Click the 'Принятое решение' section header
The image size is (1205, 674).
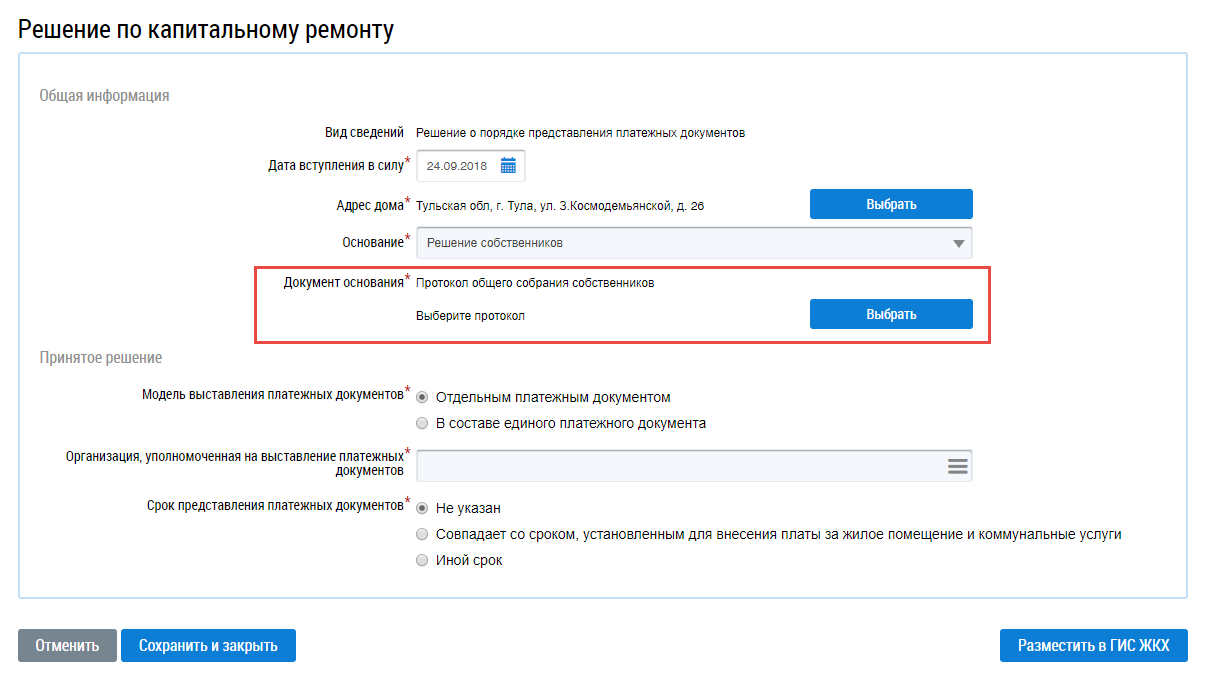coord(100,357)
